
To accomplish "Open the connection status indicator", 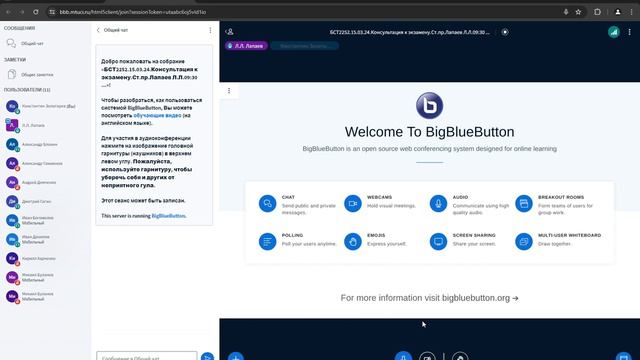I will tap(614, 32).
